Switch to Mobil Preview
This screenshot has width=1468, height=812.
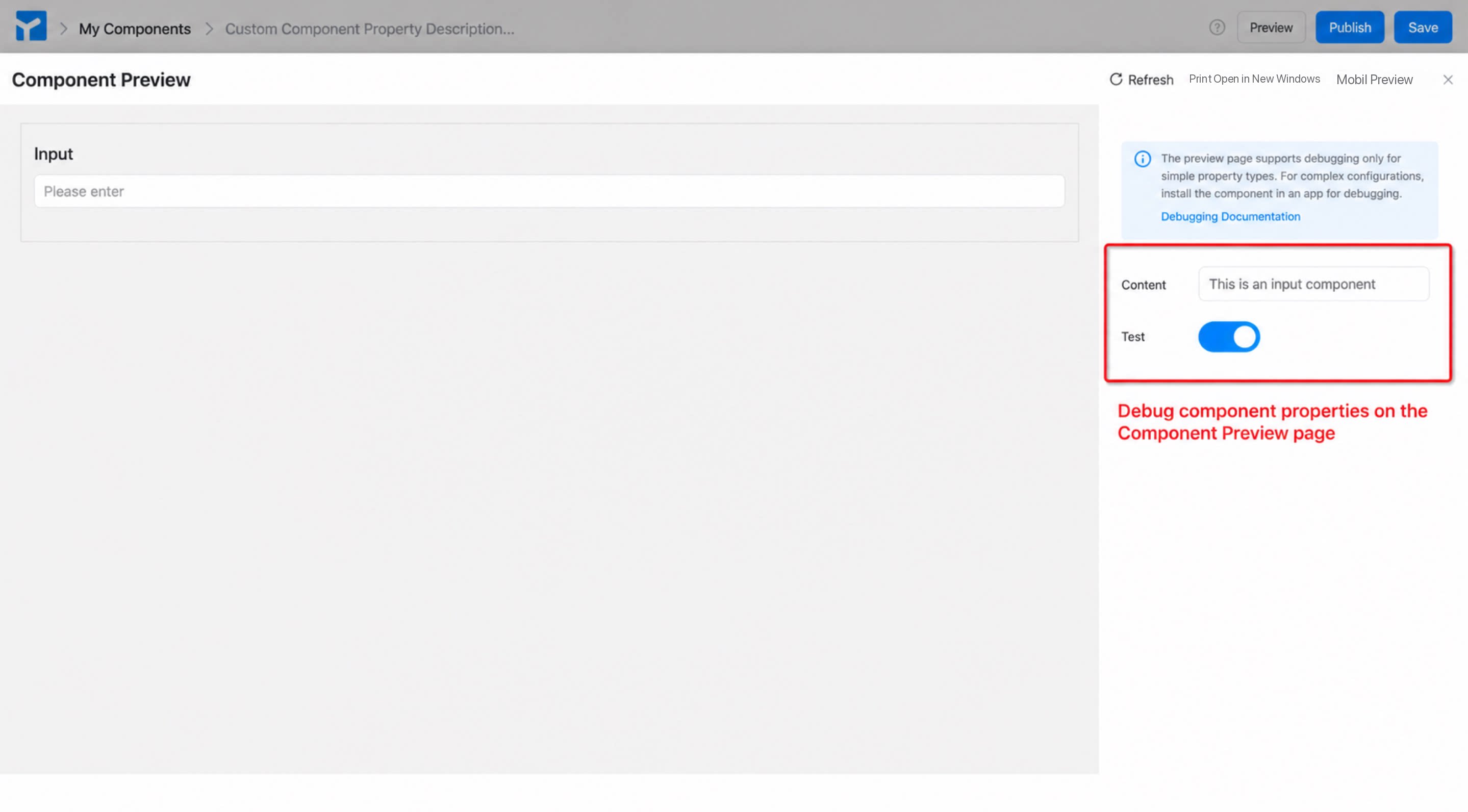pos(1374,80)
